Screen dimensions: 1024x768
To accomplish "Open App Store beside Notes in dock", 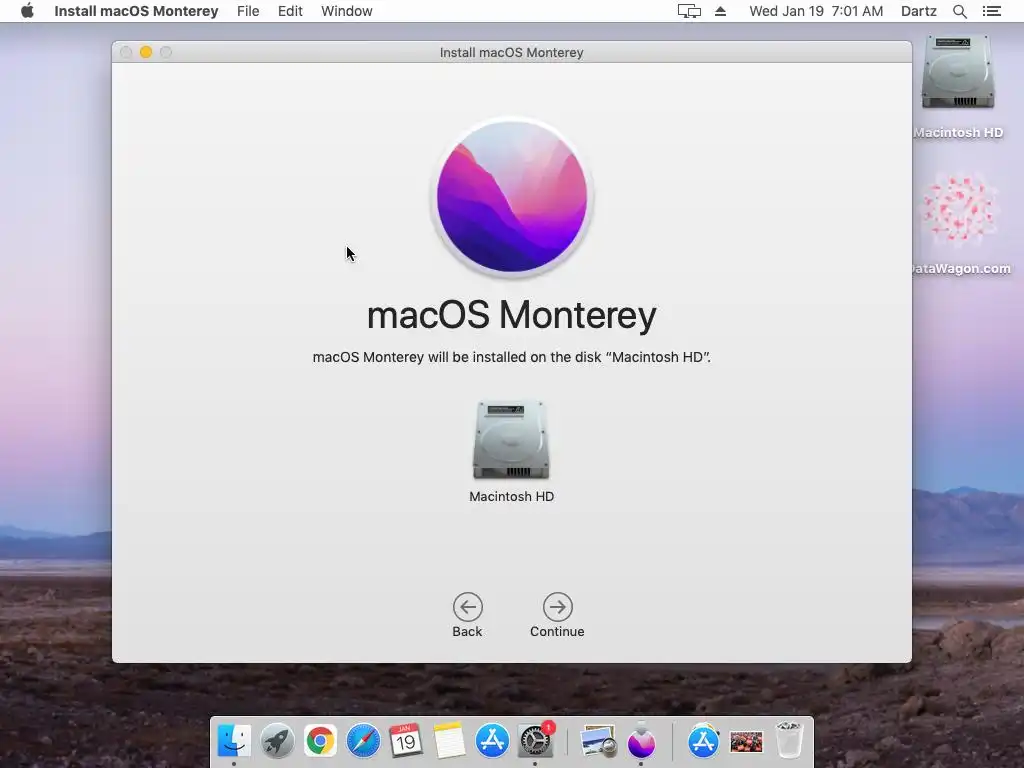I will pos(492,741).
